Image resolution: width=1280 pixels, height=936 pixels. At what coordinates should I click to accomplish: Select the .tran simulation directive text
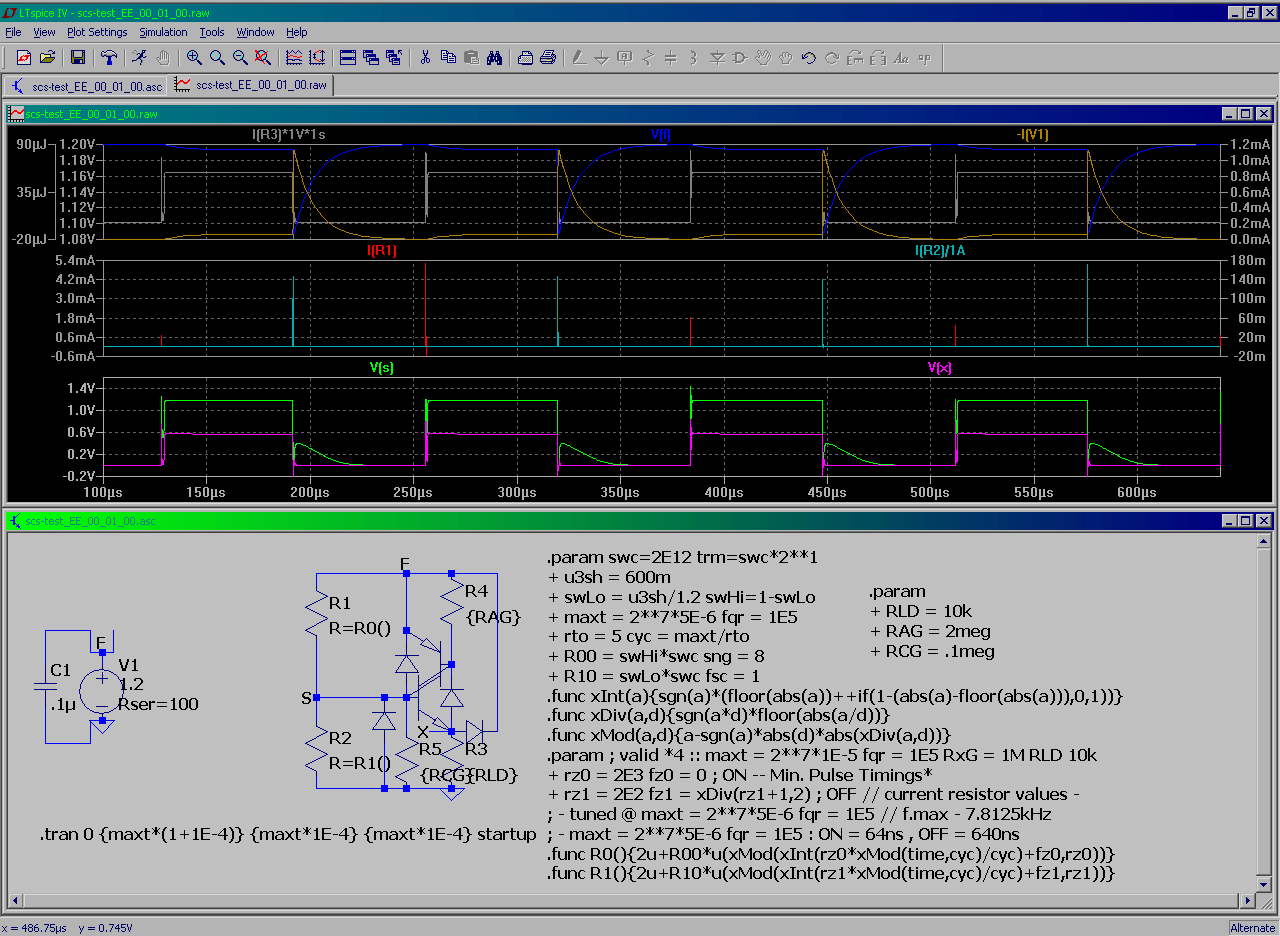point(288,834)
